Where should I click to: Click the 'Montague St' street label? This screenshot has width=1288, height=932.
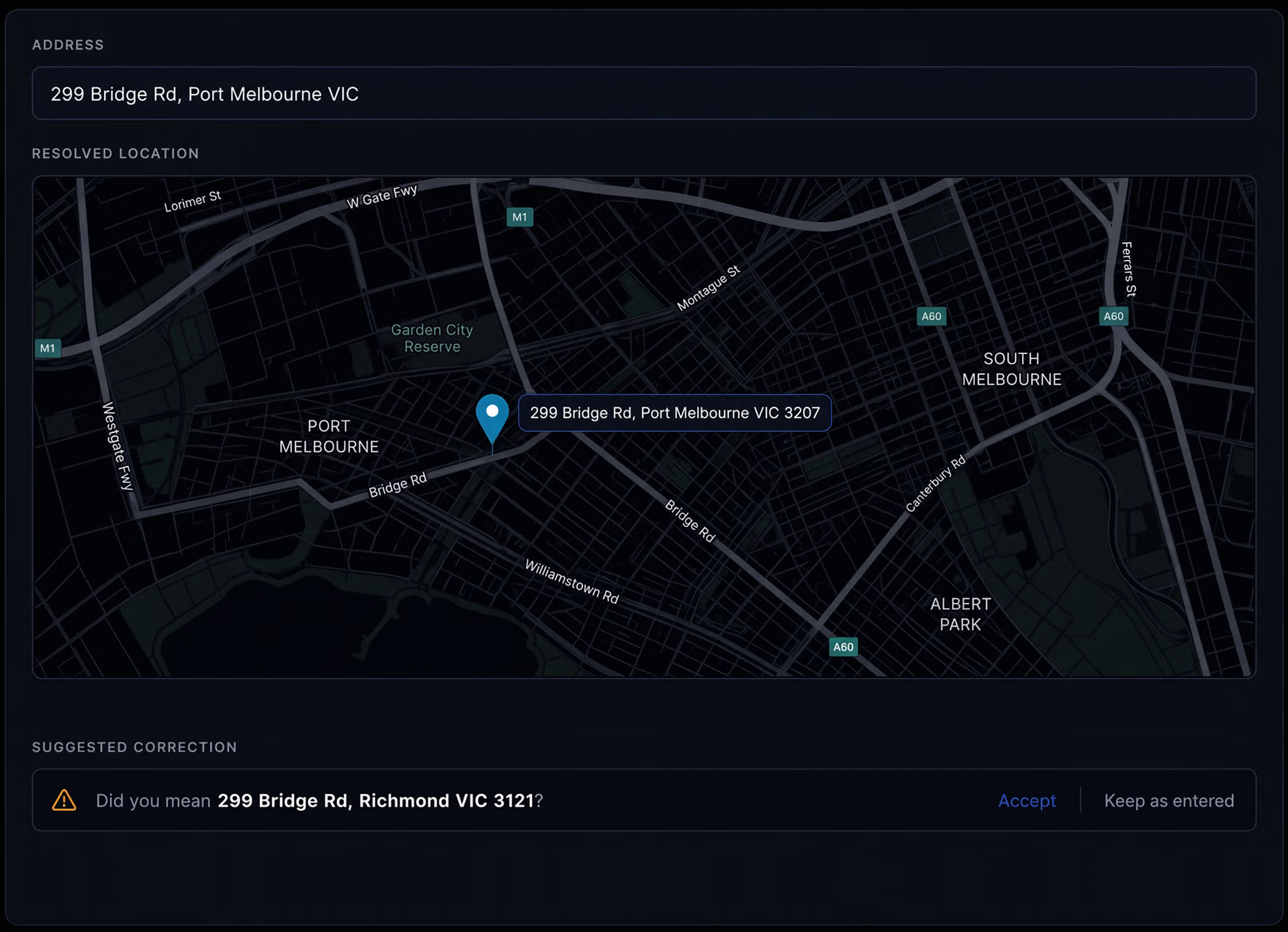[x=708, y=288]
